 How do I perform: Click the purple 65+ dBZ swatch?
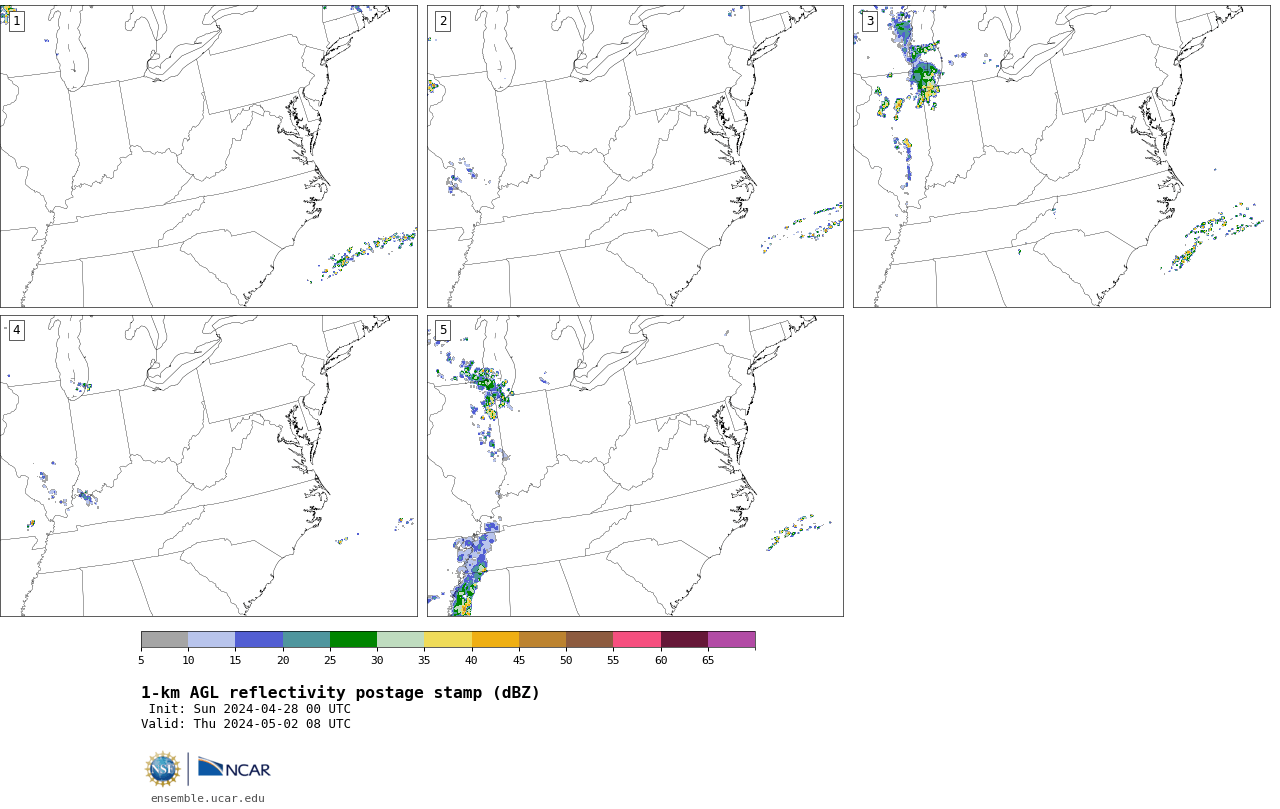click(x=731, y=640)
